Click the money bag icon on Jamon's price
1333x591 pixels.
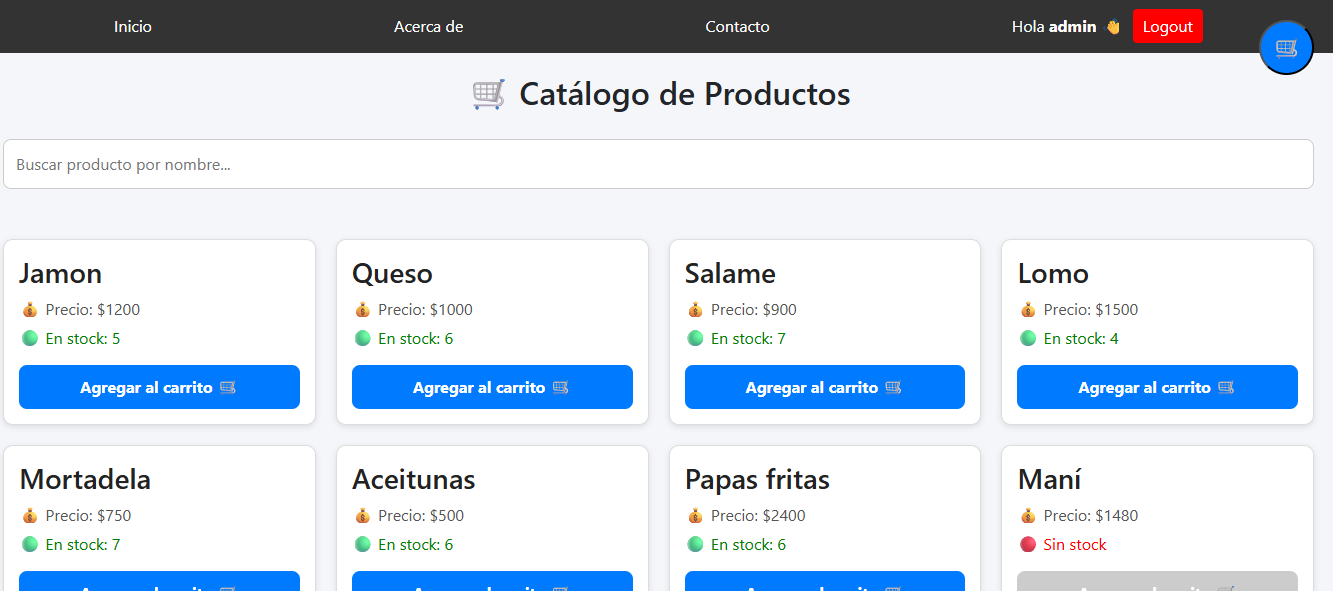[x=30, y=309]
